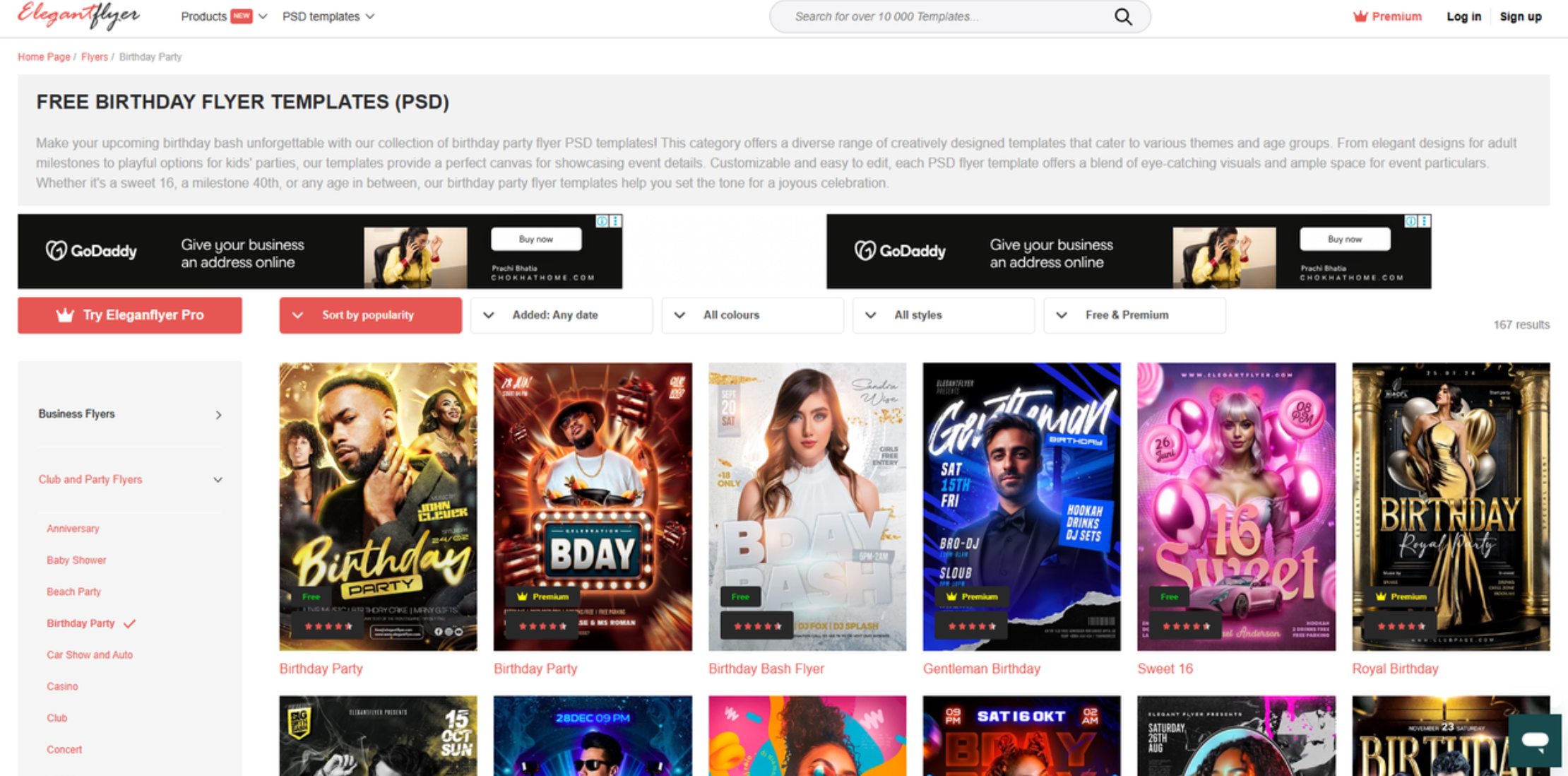1568x776 pixels.
Task: Click the Try Eleganflyer Pro button
Action: pos(130,315)
